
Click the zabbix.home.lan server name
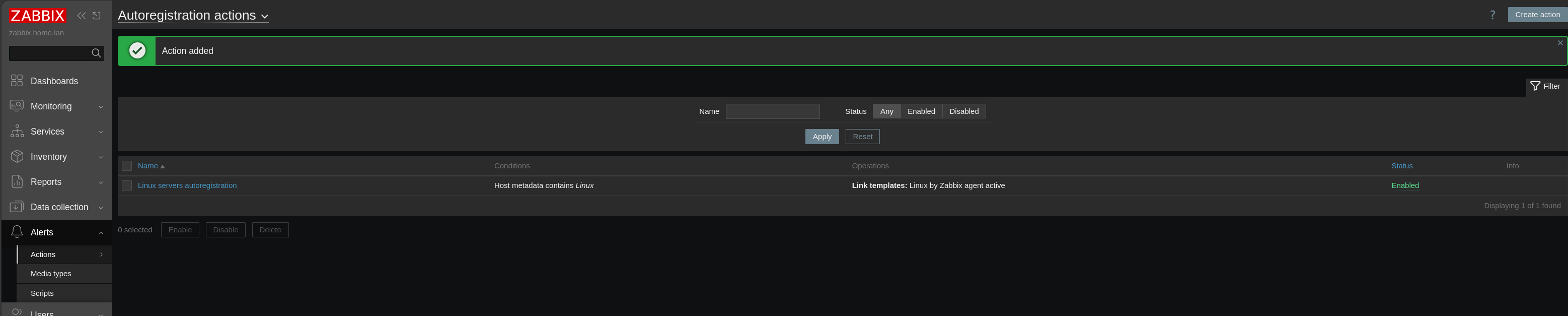37,33
